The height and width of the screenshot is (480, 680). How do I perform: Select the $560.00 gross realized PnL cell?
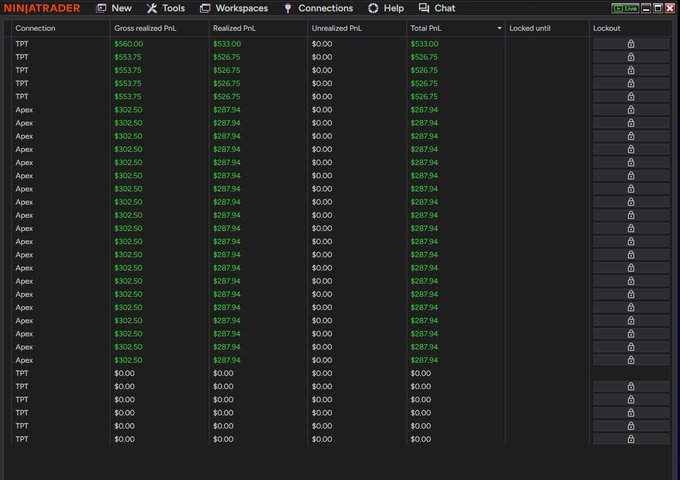pos(129,44)
